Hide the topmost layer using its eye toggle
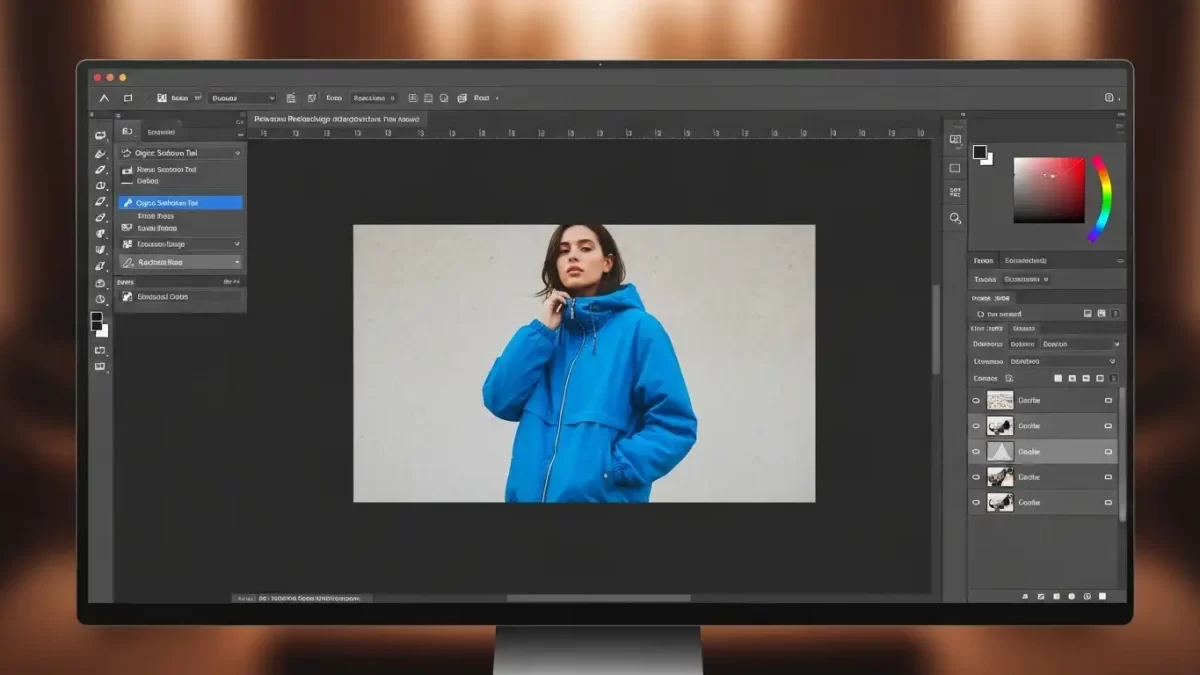Screen dimensions: 1200x675 pyautogui.click(x=975, y=400)
